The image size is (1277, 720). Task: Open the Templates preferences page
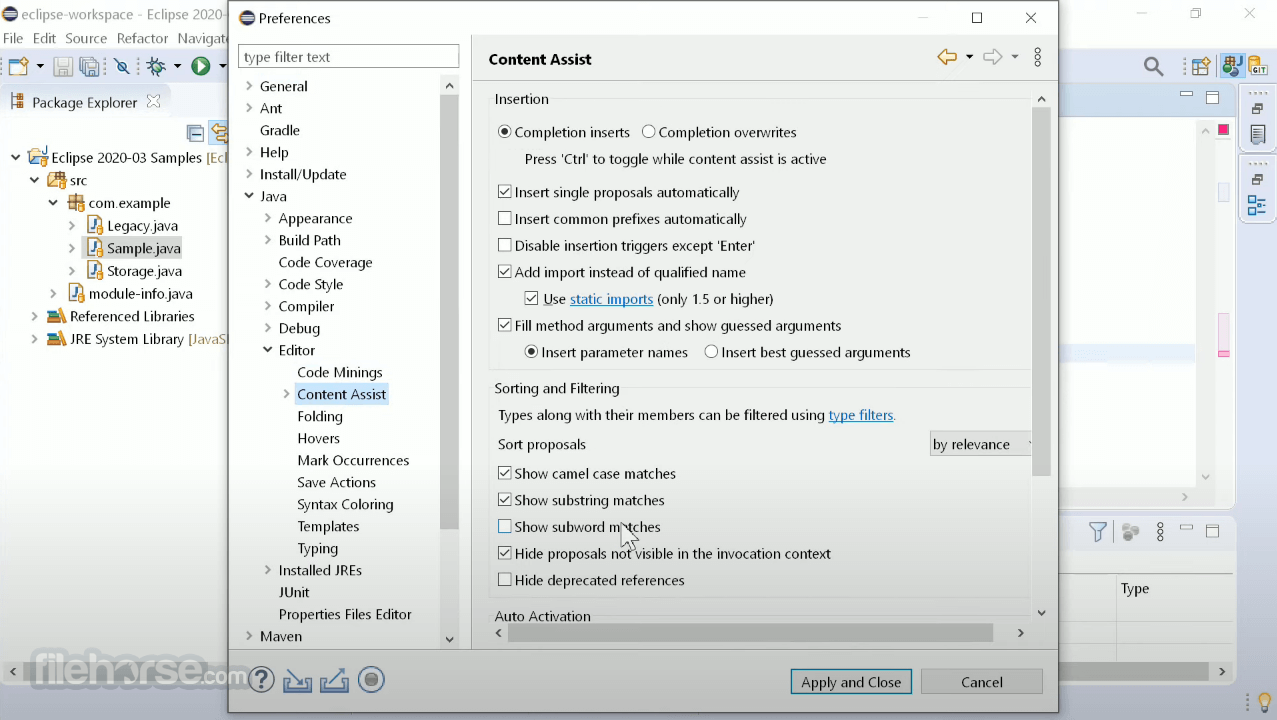point(328,526)
